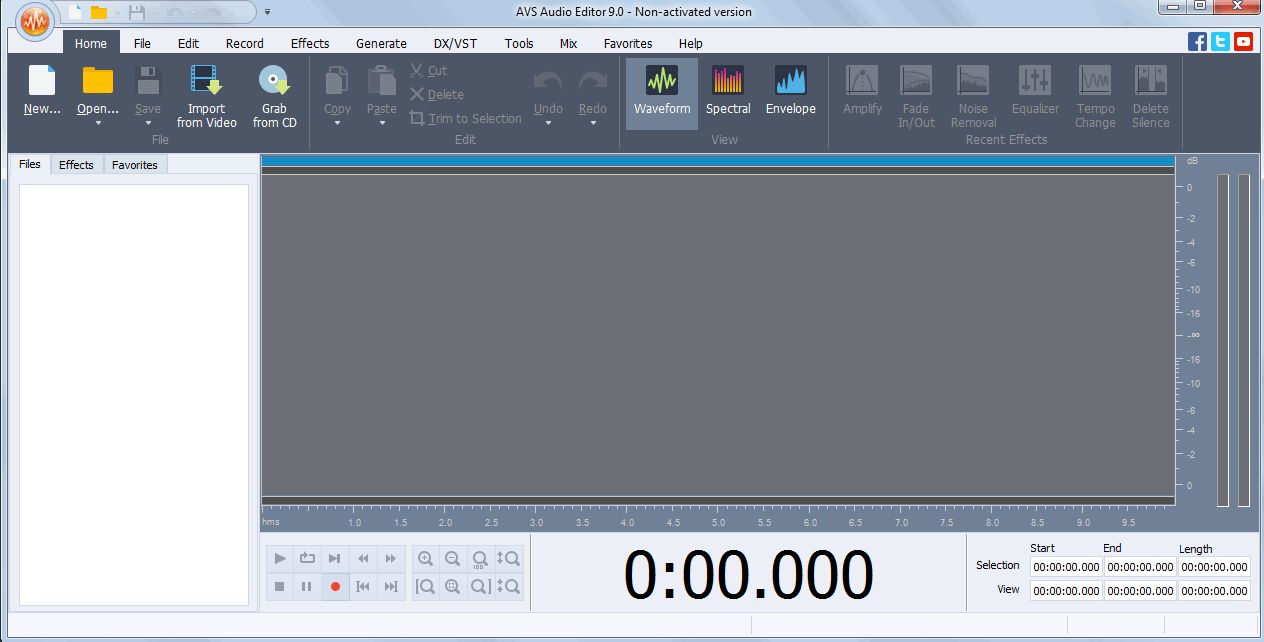Click Trim to Selection

pos(465,119)
